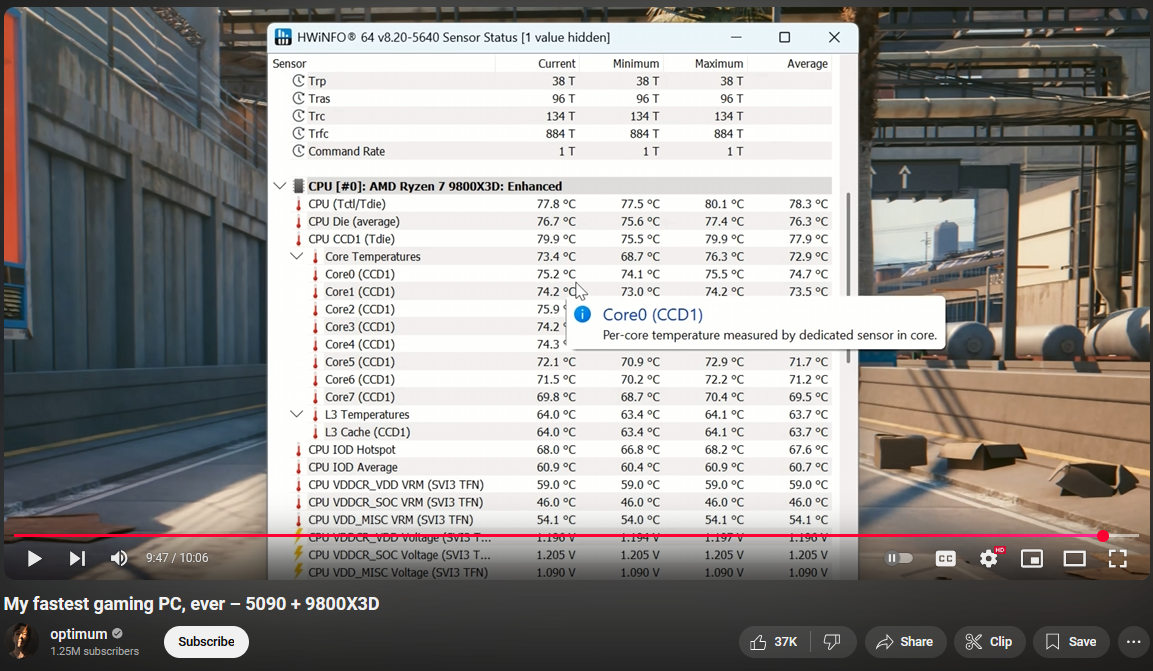The width and height of the screenshot is (1153, 671).
Task: Toggle the autoplay switch
Action: tap(899, 559)
